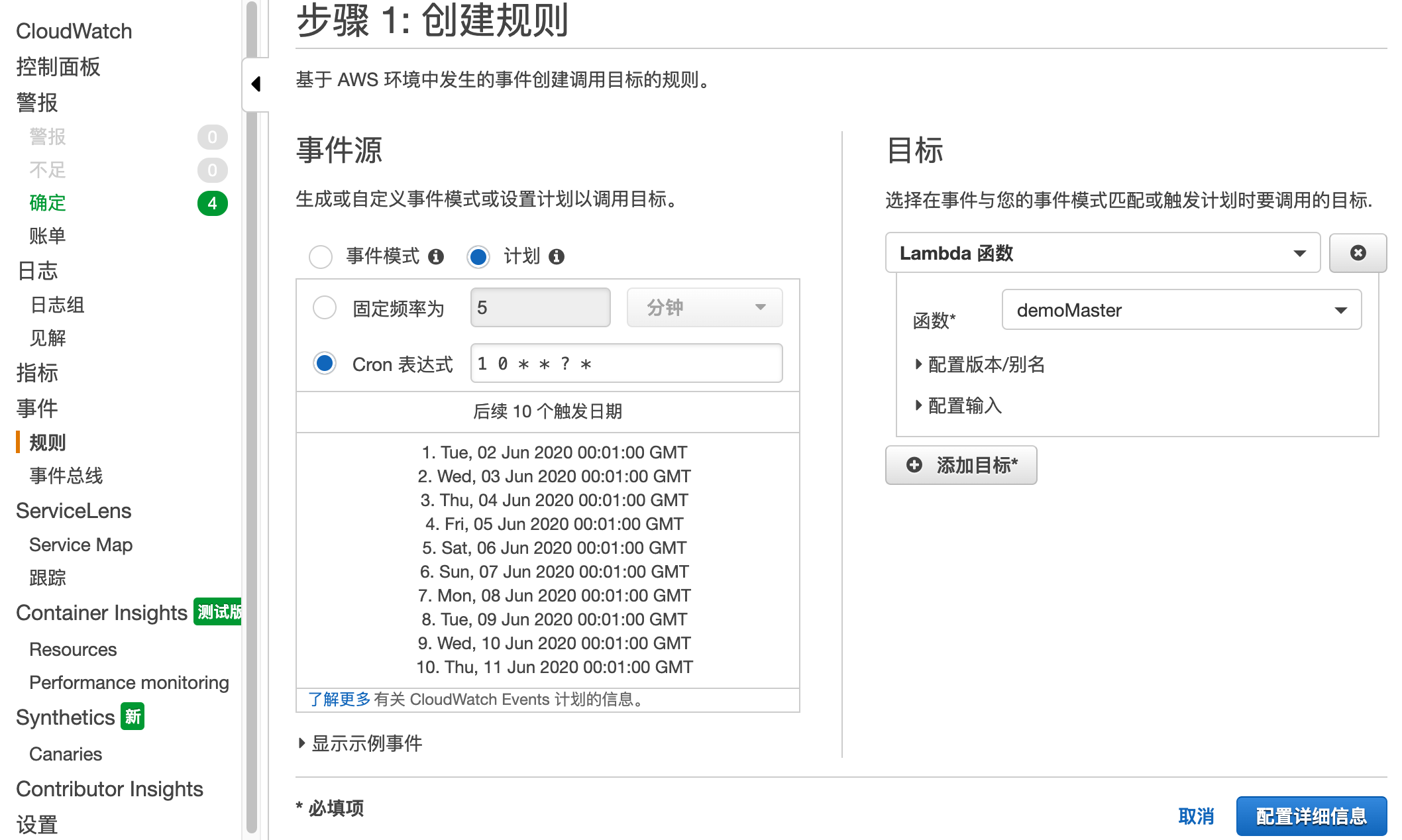Open the 了解更多 link
1402x840 pixels.
pyautogui.click(x=339, y=700)
